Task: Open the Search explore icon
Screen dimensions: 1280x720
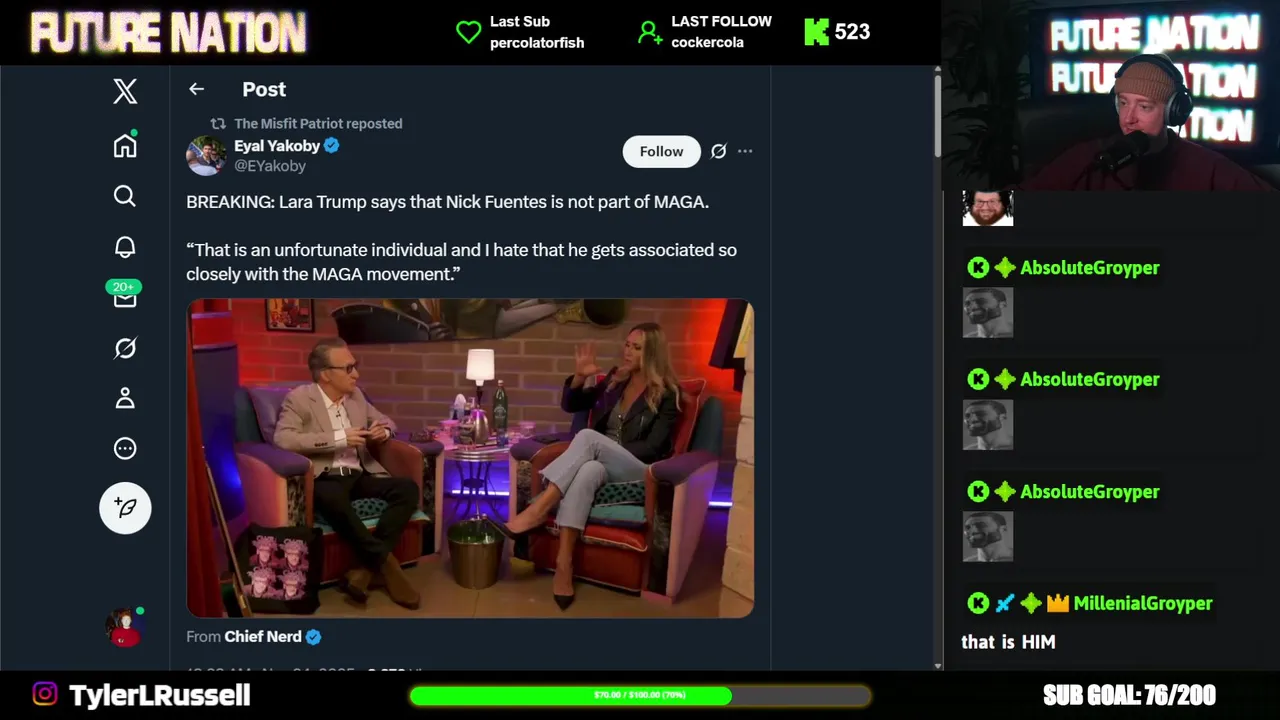Action: (x=125, y=196)
